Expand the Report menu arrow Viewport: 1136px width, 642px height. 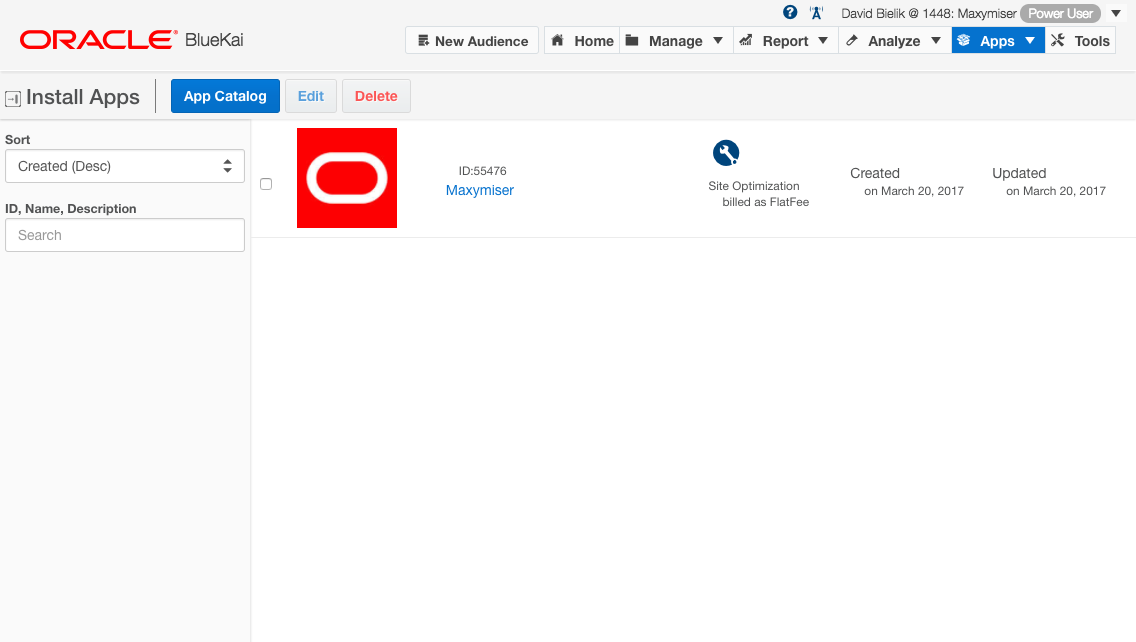(823, 41)
